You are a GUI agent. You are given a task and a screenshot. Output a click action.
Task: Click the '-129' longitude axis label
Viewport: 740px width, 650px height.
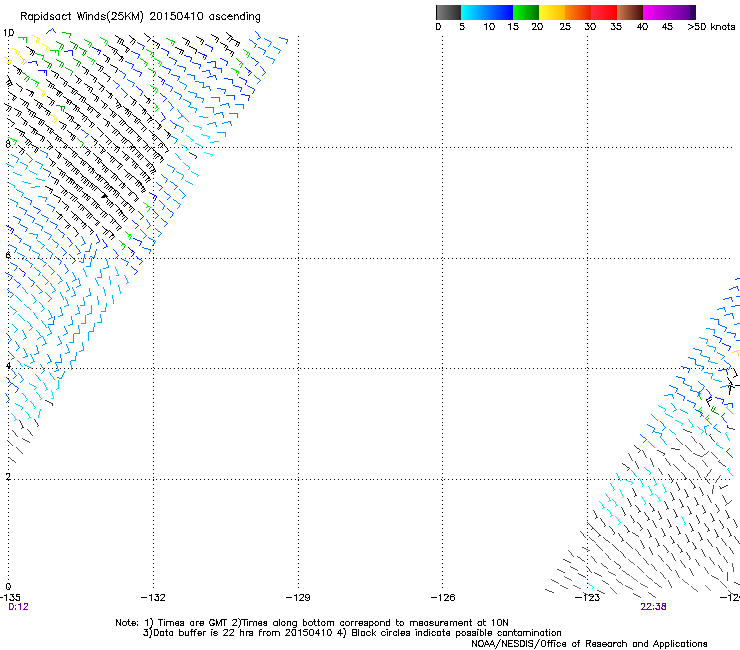click(x=298, y=598)
